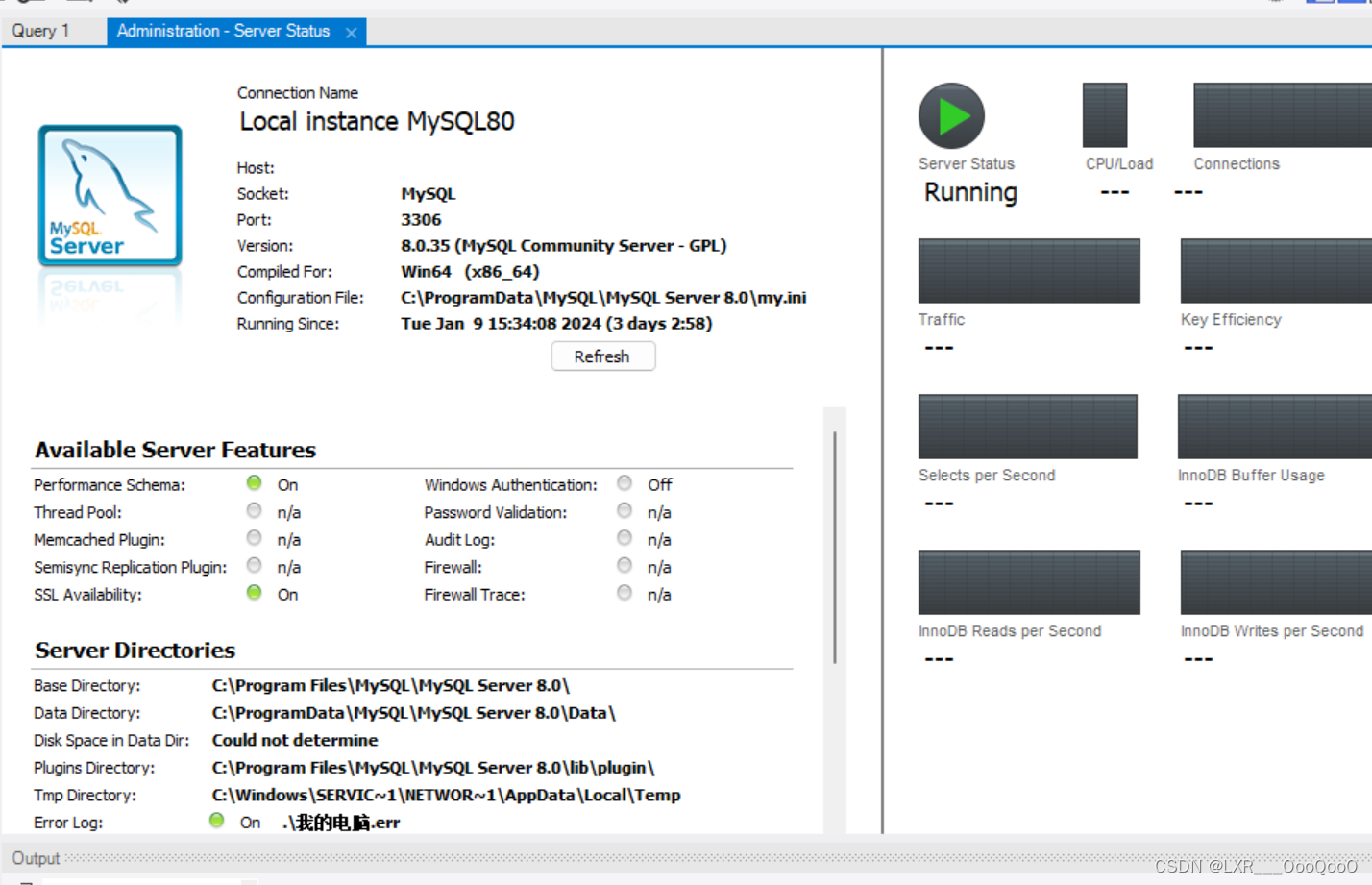Click the Password Validation status indicator
The width and height of the screenshot is (1372, 885).
click(625, 511)
